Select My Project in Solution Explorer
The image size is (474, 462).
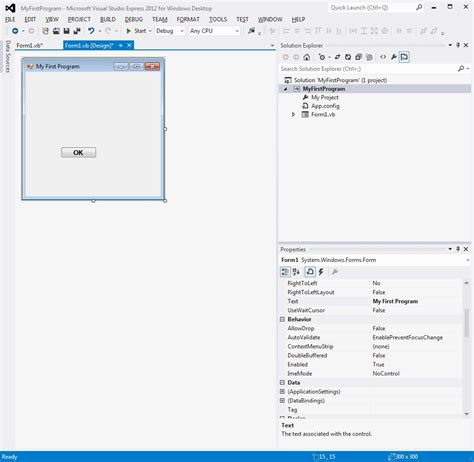click(325, 97)
